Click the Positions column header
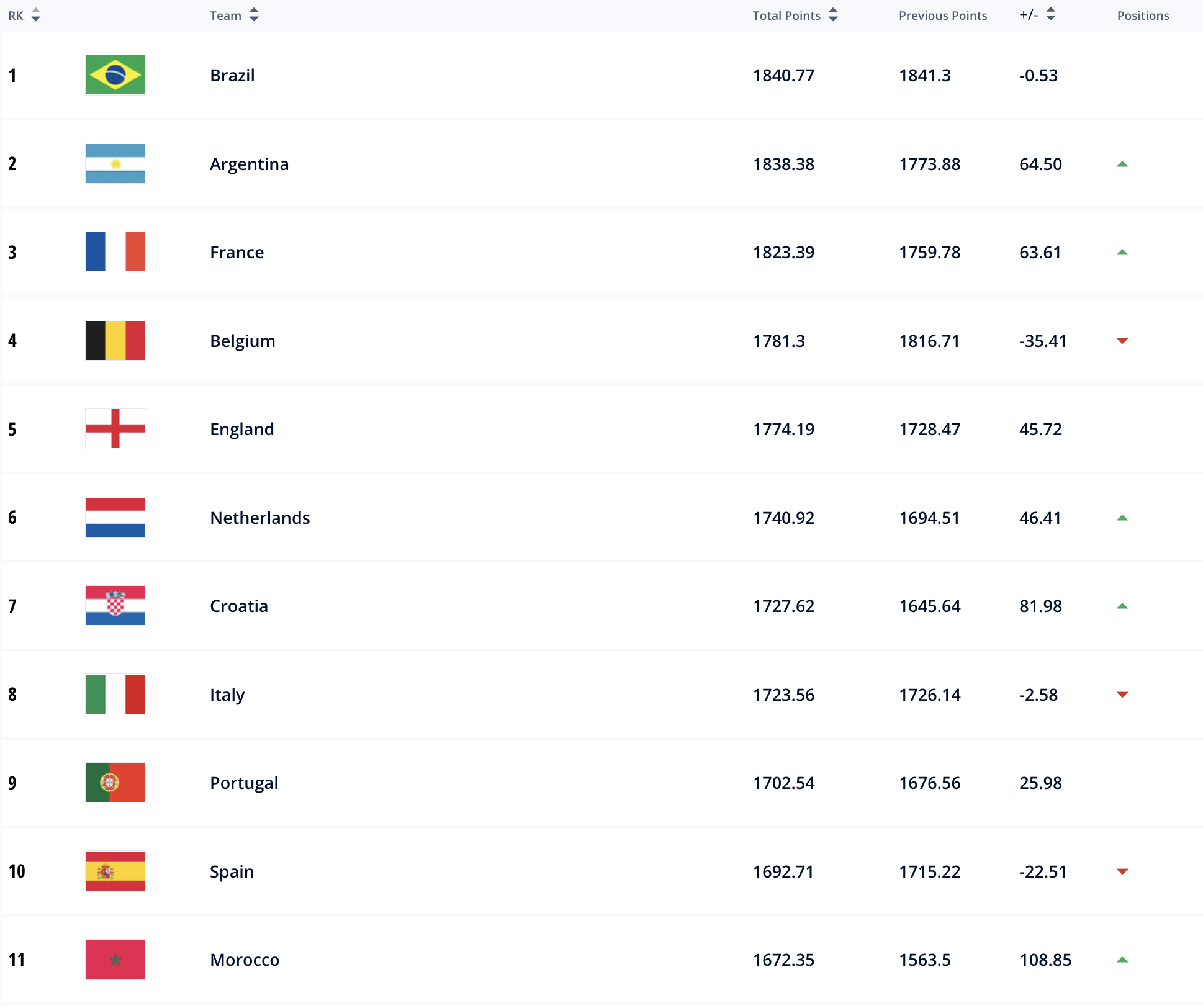Screen dimensions: 1203x1008 pos(1143,16)
